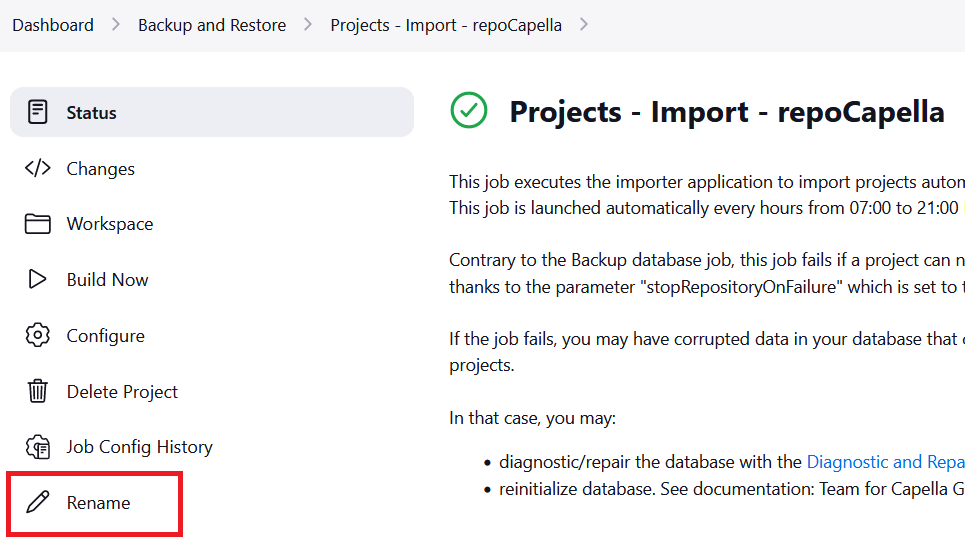
Task: Navigate to Backup and Restore breadcrumb
Action: tap(212, 25)
